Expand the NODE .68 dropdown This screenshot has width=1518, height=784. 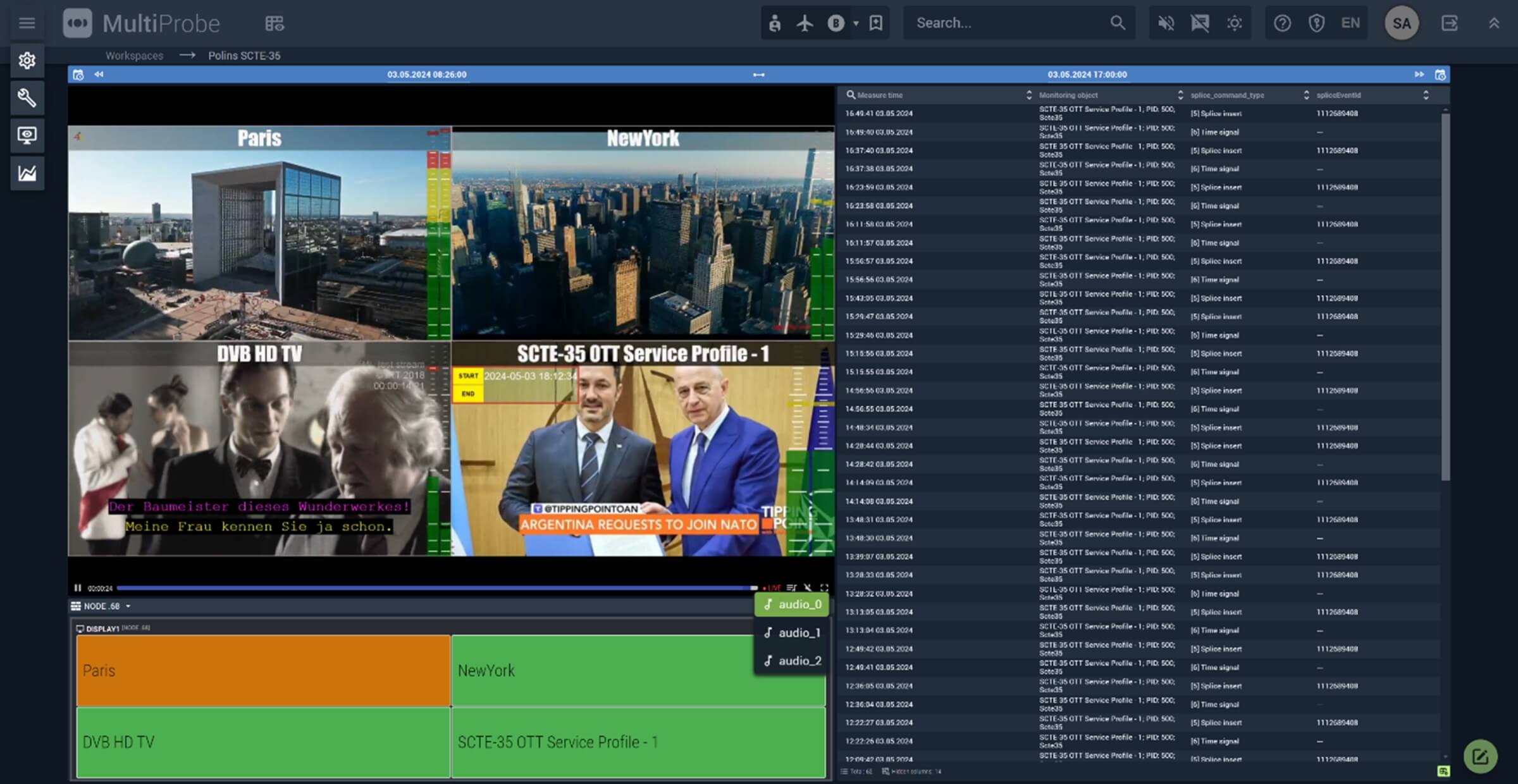[128, 606]
